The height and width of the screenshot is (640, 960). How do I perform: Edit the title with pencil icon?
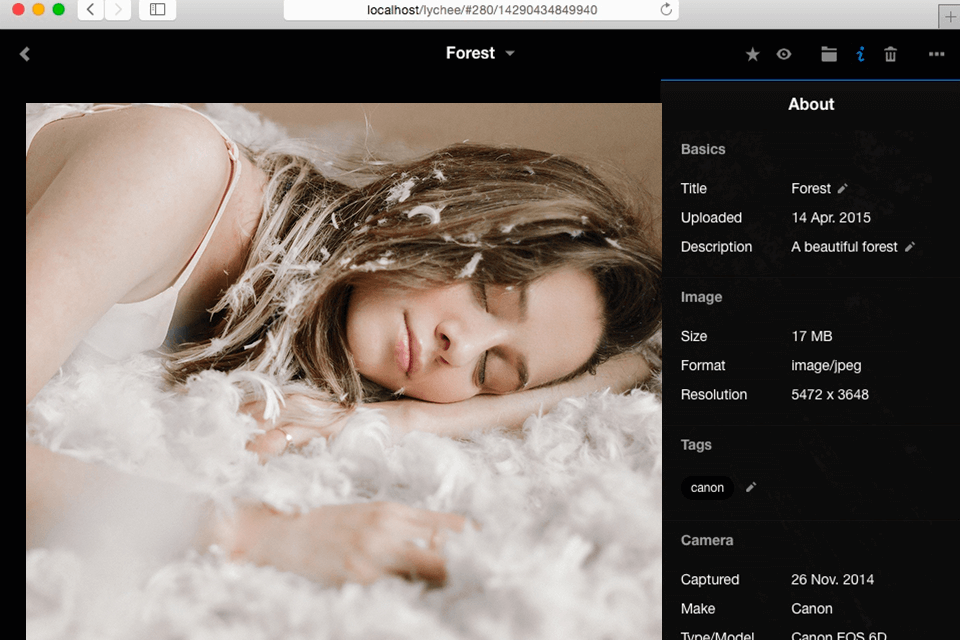(x=842, y=189)
